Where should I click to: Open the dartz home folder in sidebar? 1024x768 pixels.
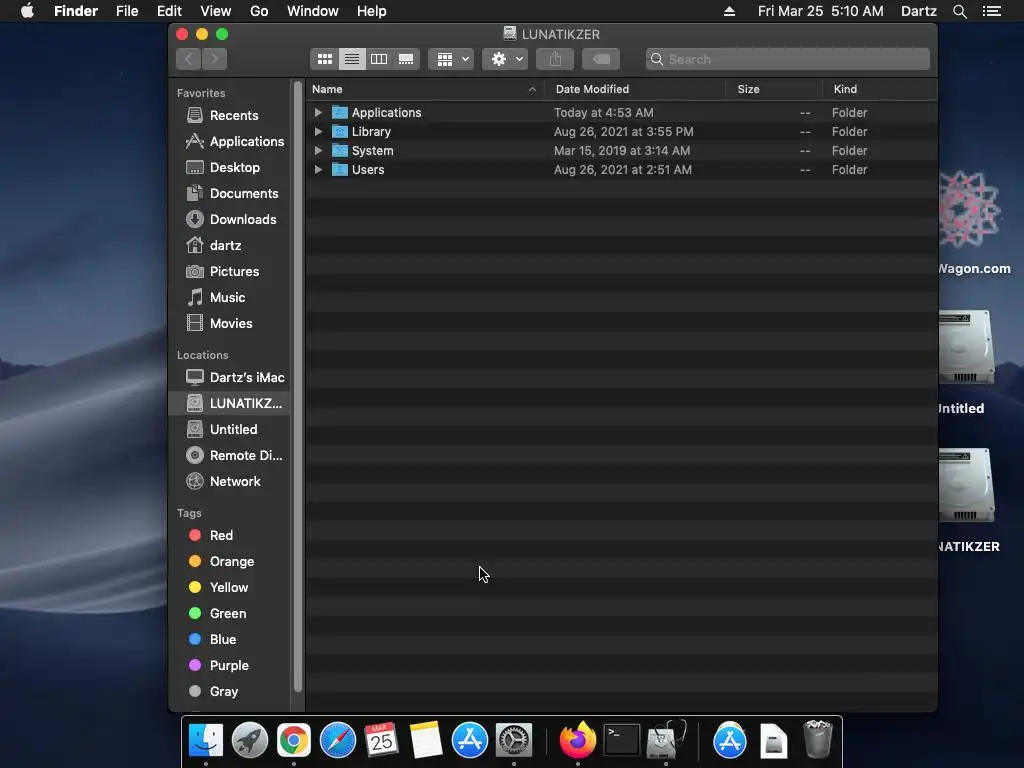231,246
